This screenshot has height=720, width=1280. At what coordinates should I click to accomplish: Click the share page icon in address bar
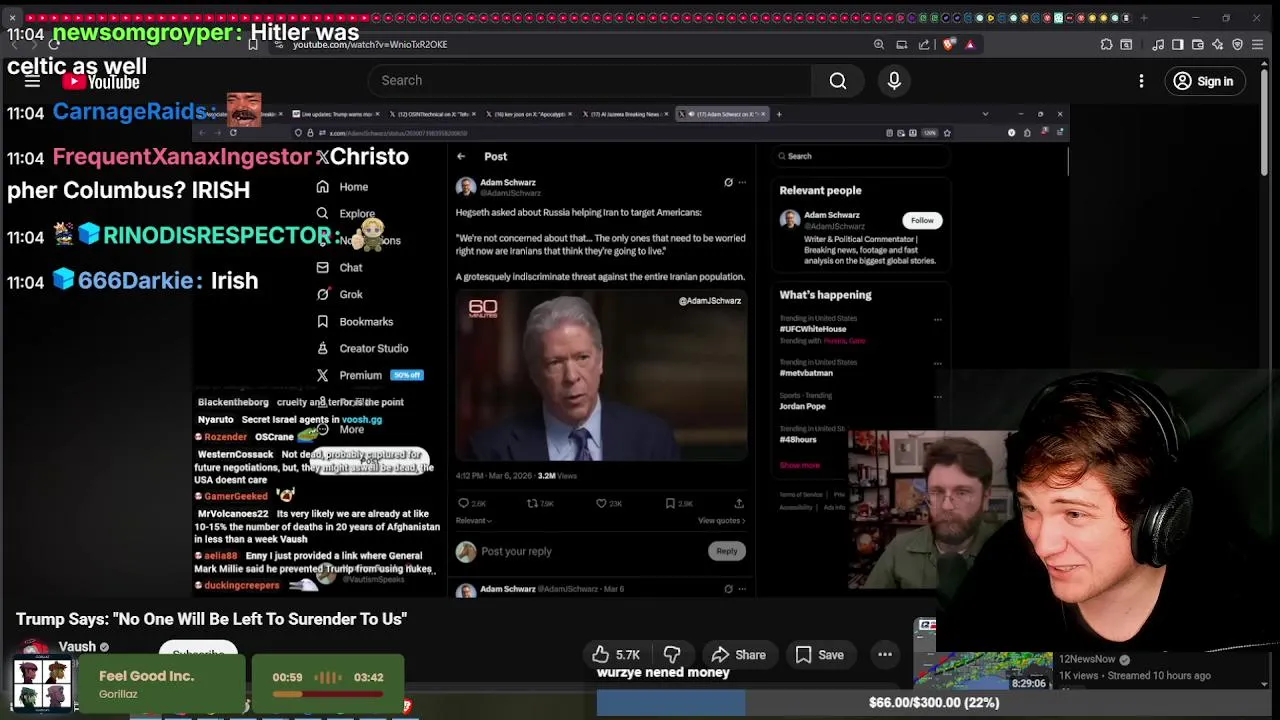(924, 44)
